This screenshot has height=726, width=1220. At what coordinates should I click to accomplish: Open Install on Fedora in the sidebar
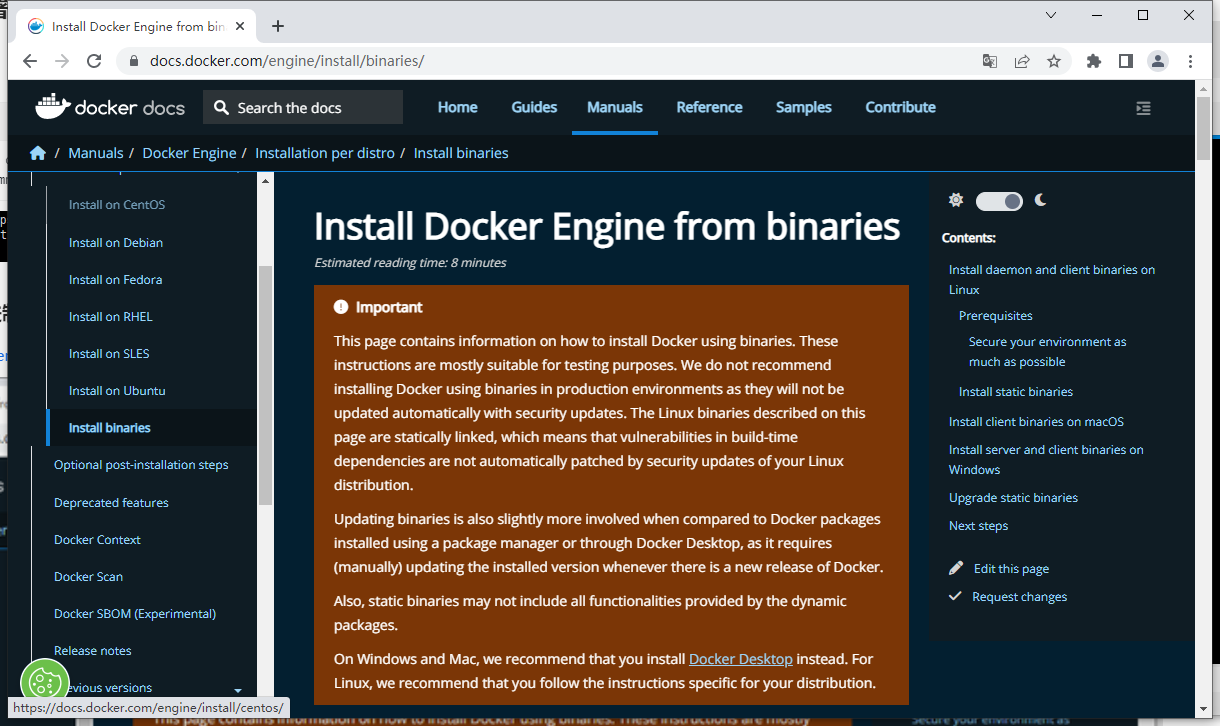click(x=115, y=279)
